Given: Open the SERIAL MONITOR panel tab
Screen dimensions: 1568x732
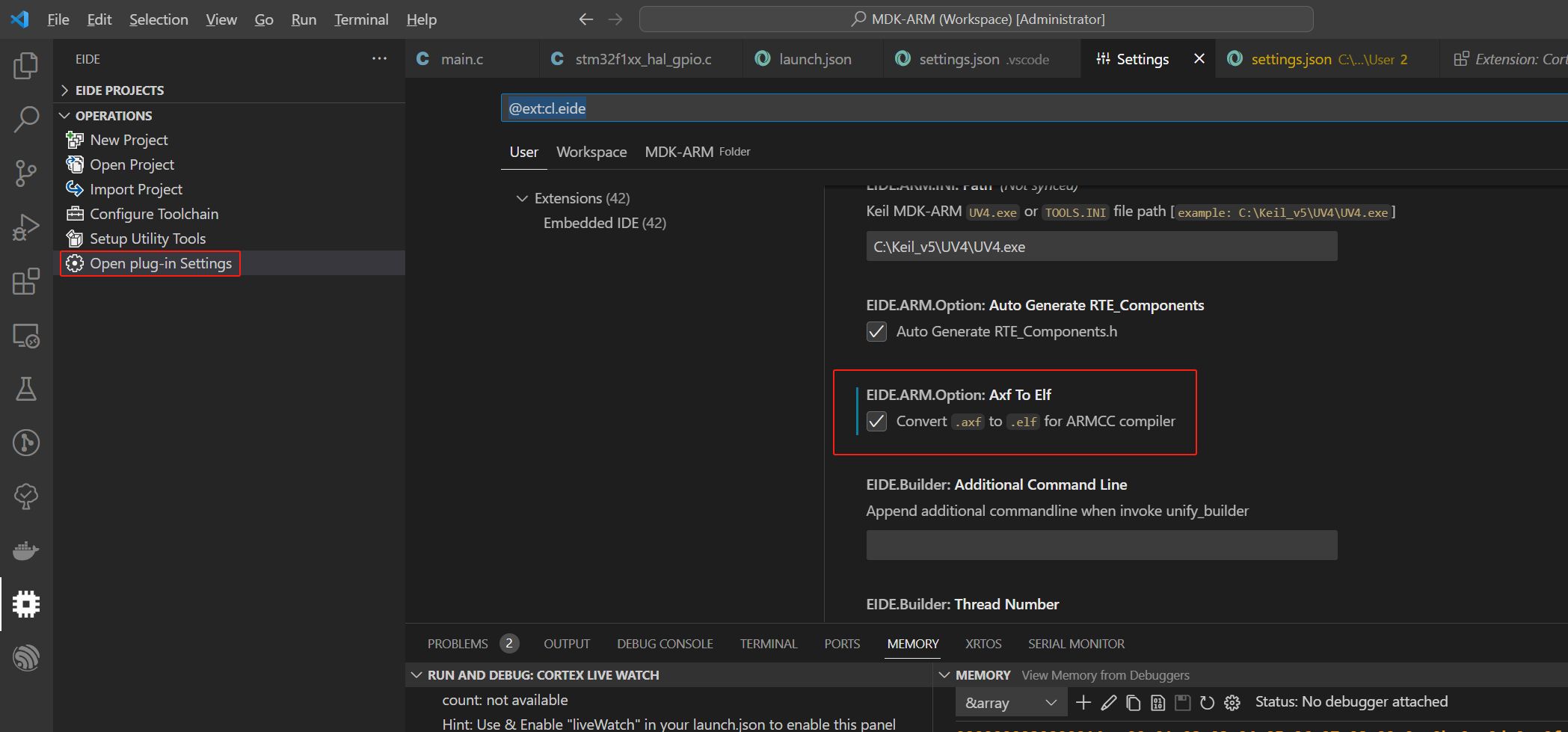Looking at the screenshot, I should tap(1076, 644).
